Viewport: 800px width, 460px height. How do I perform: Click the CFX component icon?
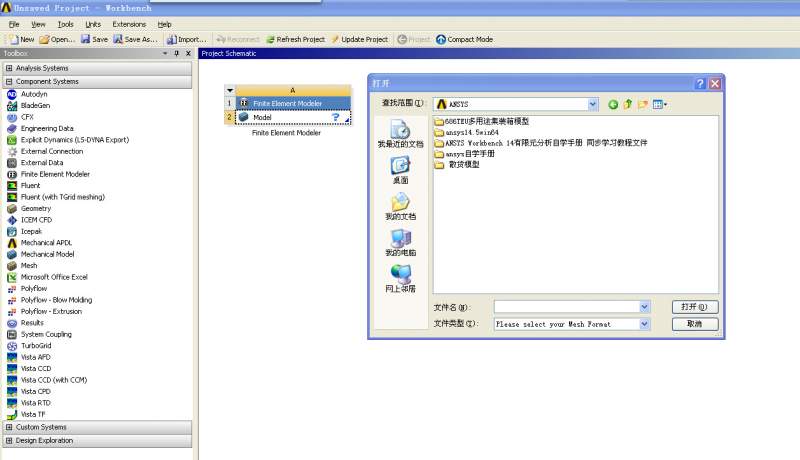point(12,117)
